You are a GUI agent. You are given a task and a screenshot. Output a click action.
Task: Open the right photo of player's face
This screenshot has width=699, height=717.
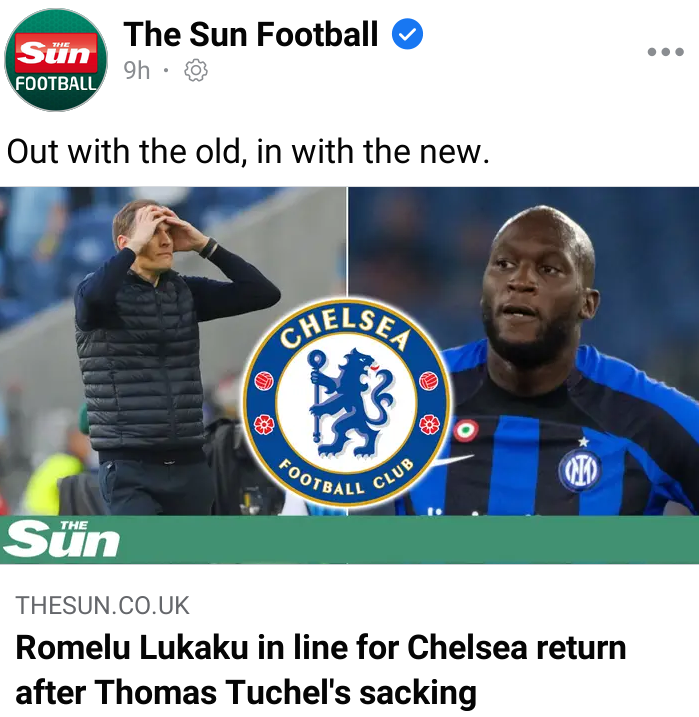tap(524, 351)
